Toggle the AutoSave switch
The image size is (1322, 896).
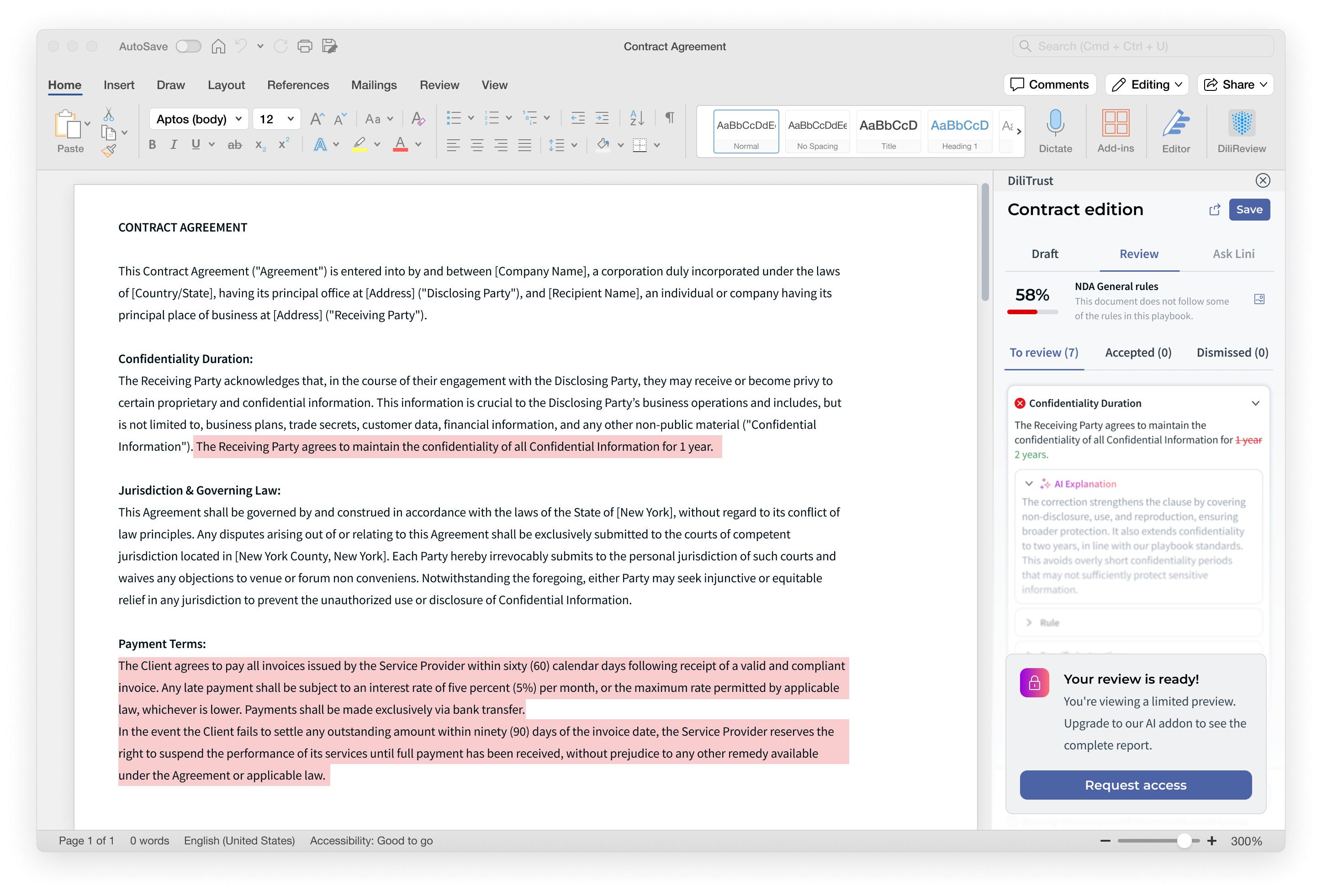click(x=188, y=46)
